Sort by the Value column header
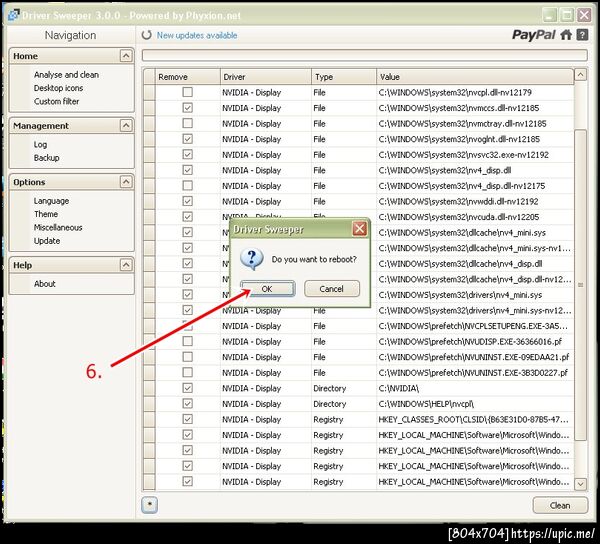The image size is (600, 544). pyautogui.click(x=475, y=77)
